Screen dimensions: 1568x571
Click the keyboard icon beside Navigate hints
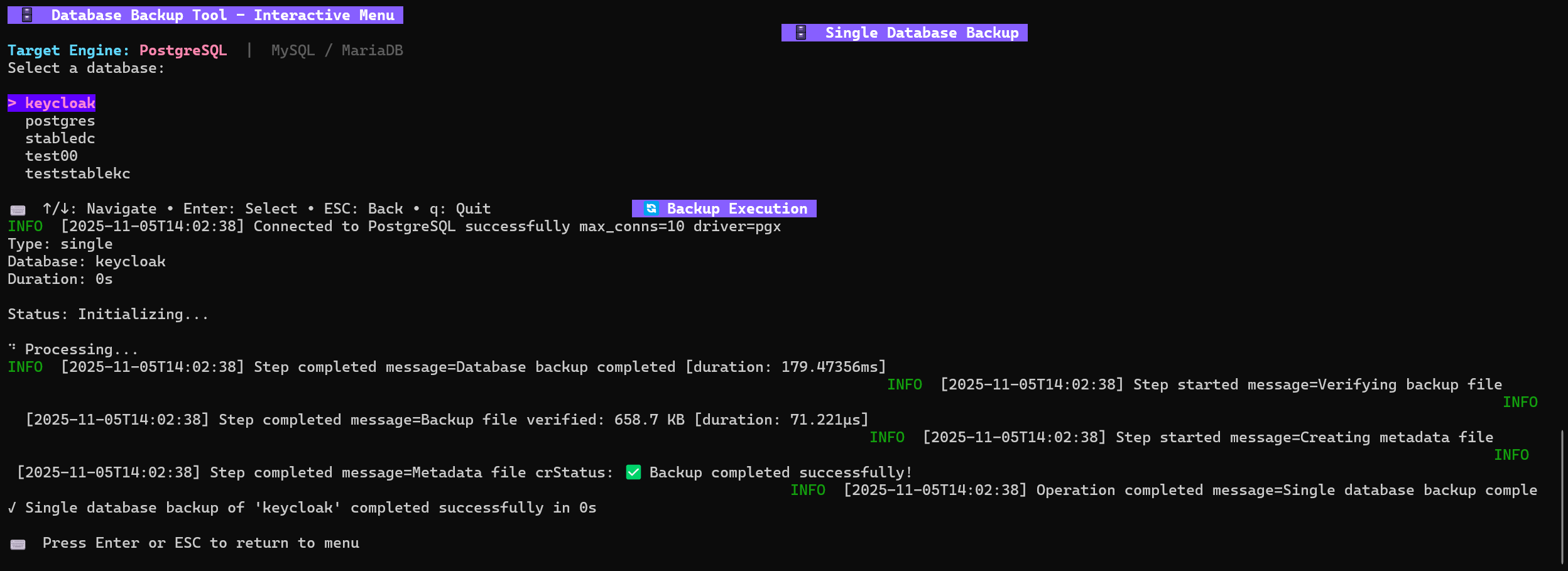pyautogui.click(x=18, y=210)
